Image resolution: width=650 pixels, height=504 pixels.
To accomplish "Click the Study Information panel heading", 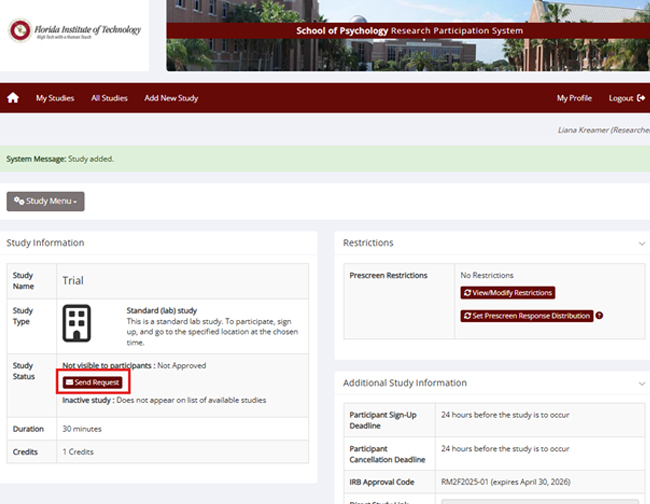I will (x=45, y=243).
